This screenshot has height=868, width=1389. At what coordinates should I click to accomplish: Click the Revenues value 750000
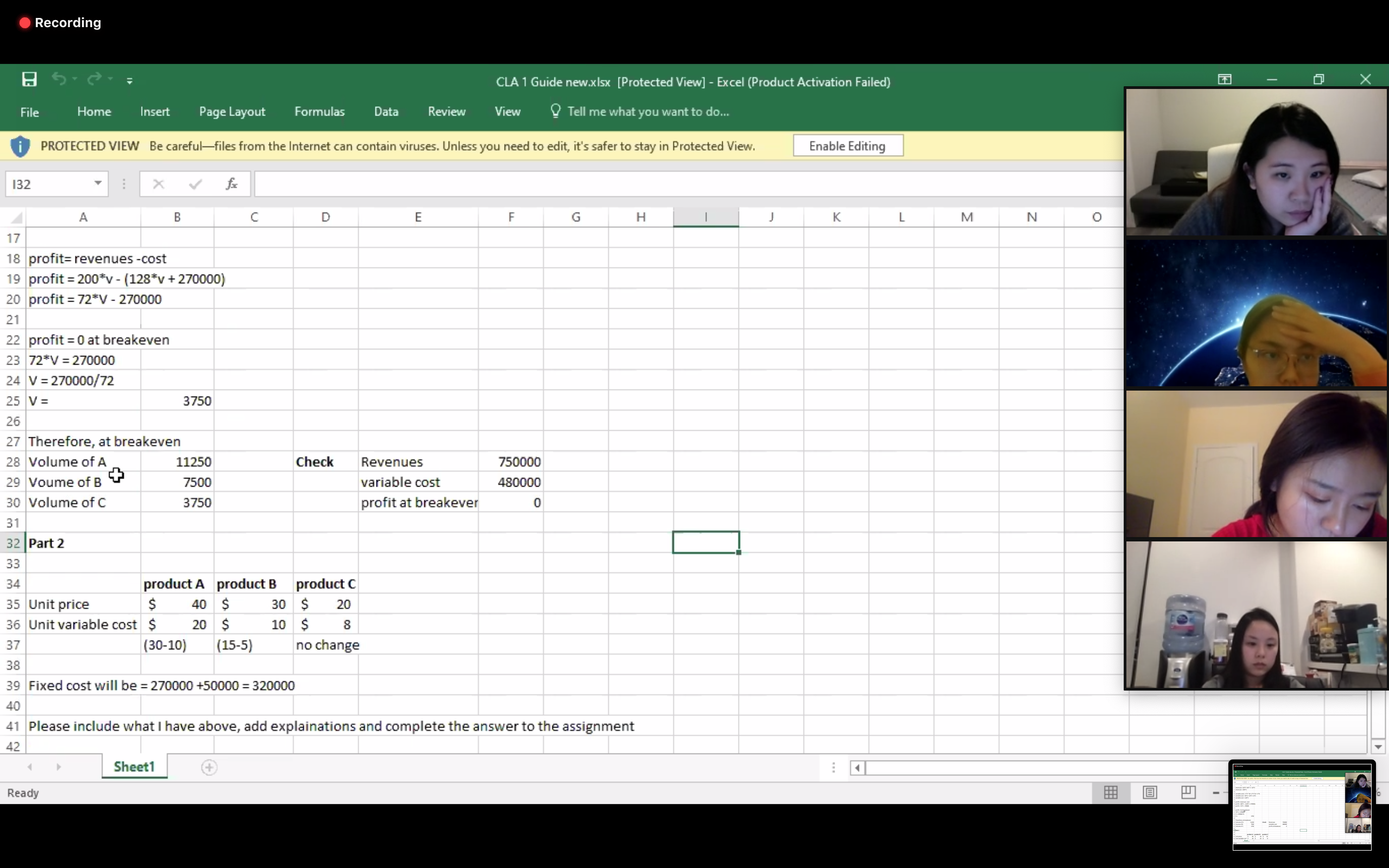[x=511, y=462]
